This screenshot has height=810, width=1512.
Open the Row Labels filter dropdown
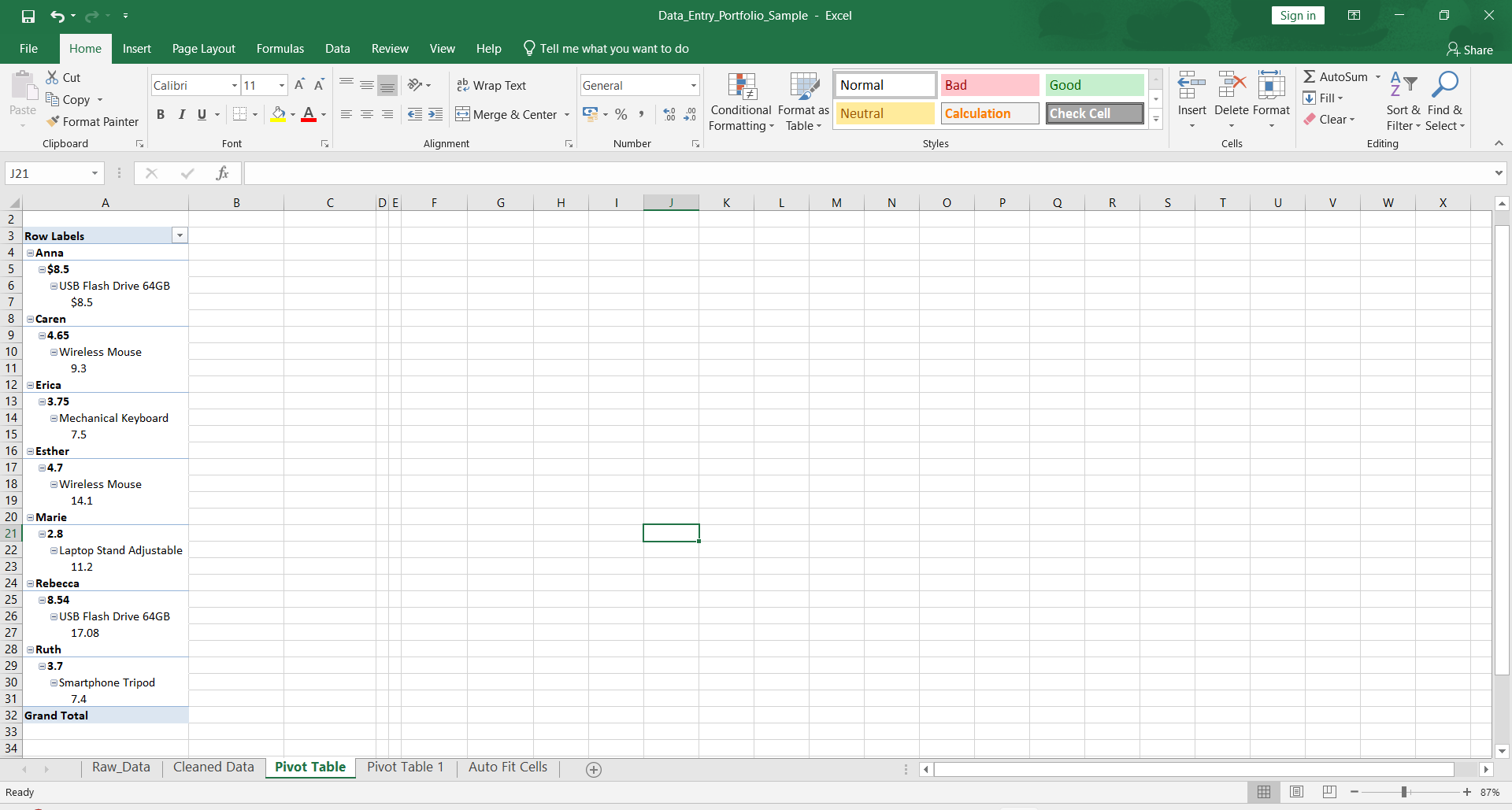click(x=180, y=235)
